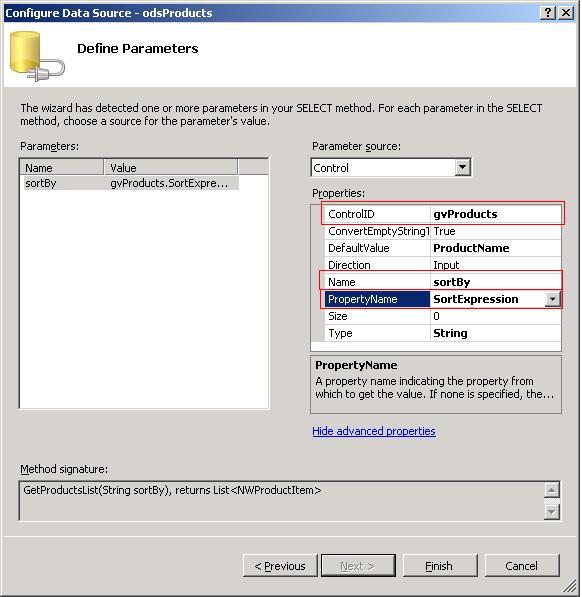Select the Size property row
The height and width of the screenshot is (597, 582).
click(x=443, y=316)
